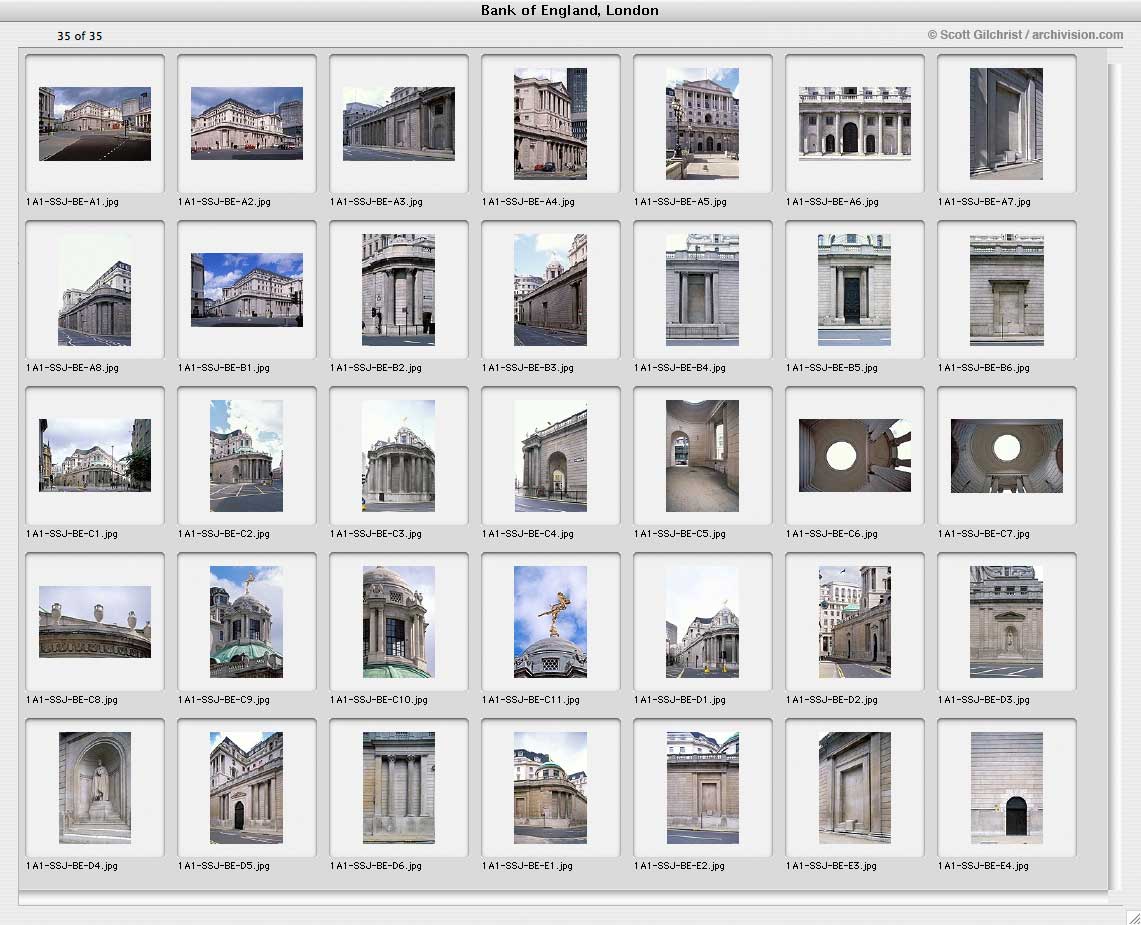Select thumbnail 1A1-SSJ-BE-E1.jpg
This screenshot has height=925, width=1141.
click(x=550, y=787)
